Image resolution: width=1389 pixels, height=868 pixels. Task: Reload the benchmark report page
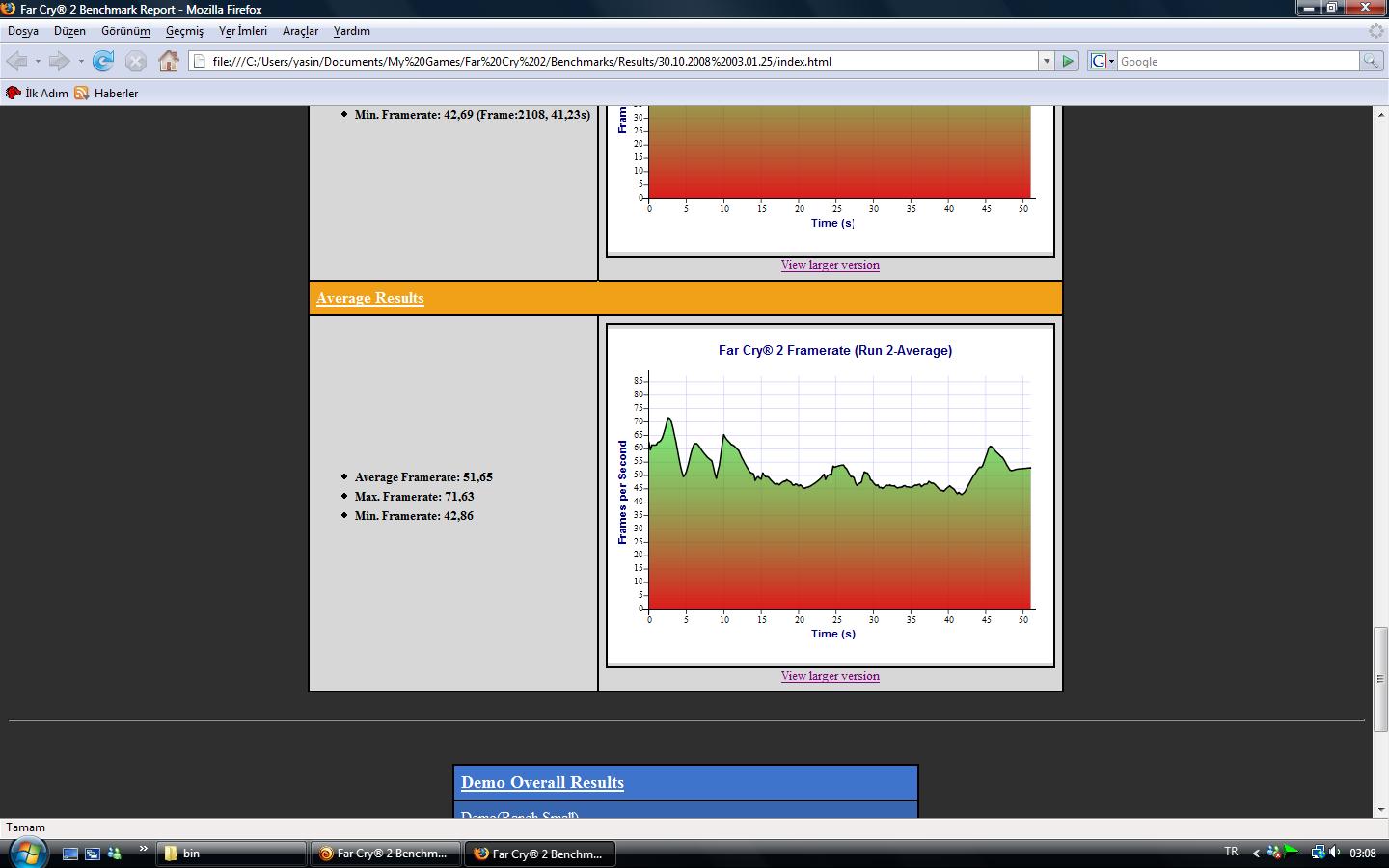pos(103,61)
